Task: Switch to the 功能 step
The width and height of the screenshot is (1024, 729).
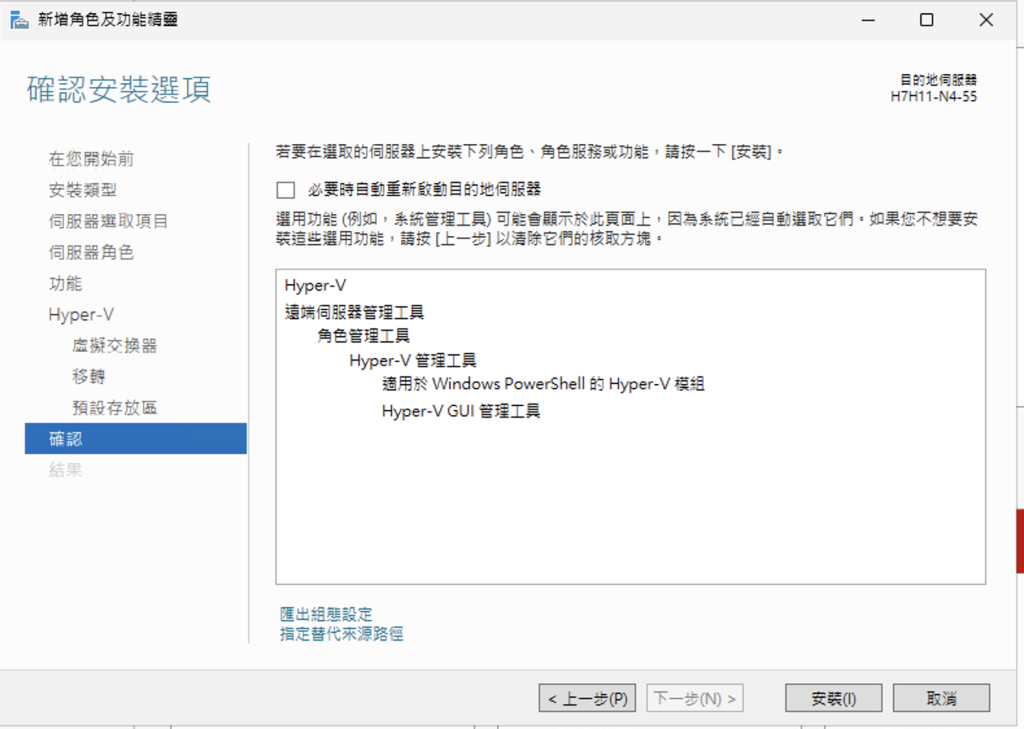Action: pos(66,283)
